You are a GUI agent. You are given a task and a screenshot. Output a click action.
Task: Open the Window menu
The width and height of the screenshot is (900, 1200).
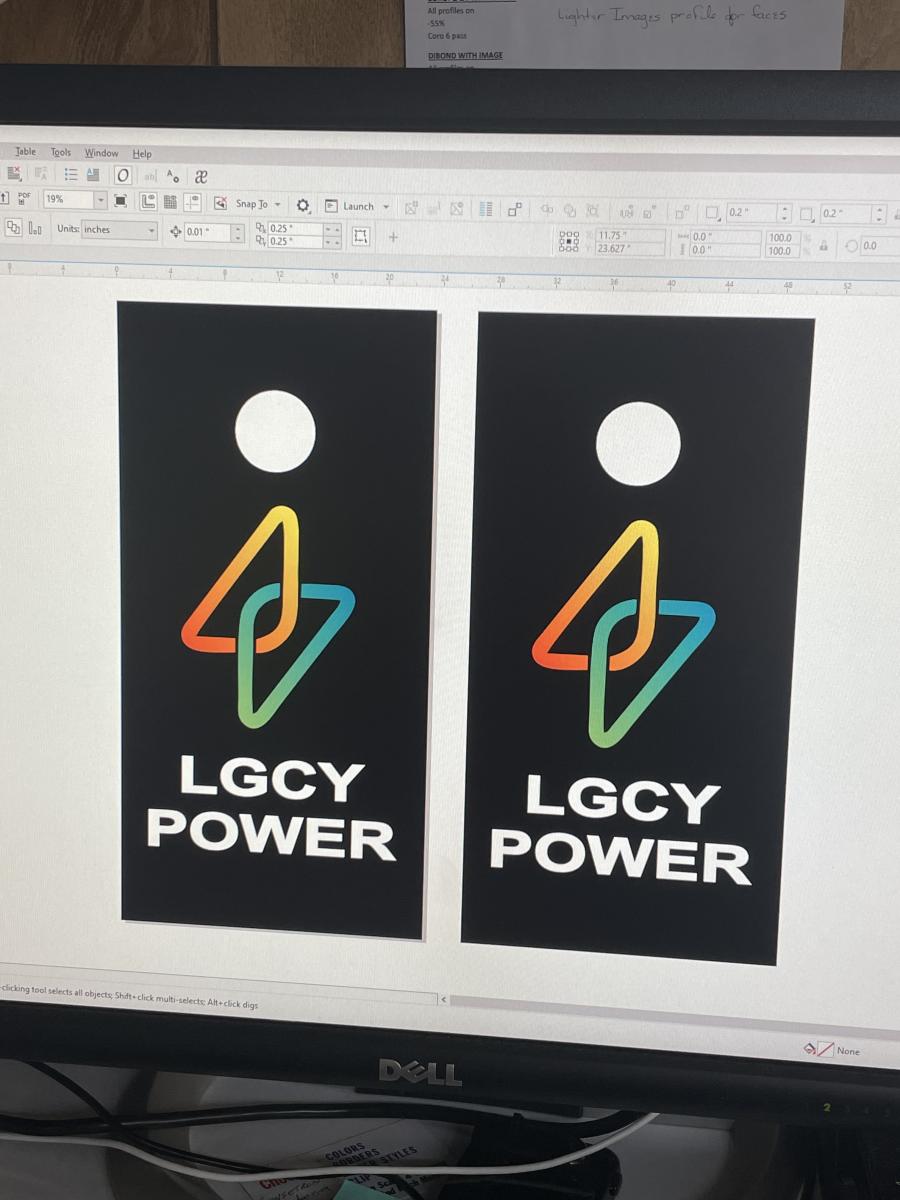[x=101, y=153]
